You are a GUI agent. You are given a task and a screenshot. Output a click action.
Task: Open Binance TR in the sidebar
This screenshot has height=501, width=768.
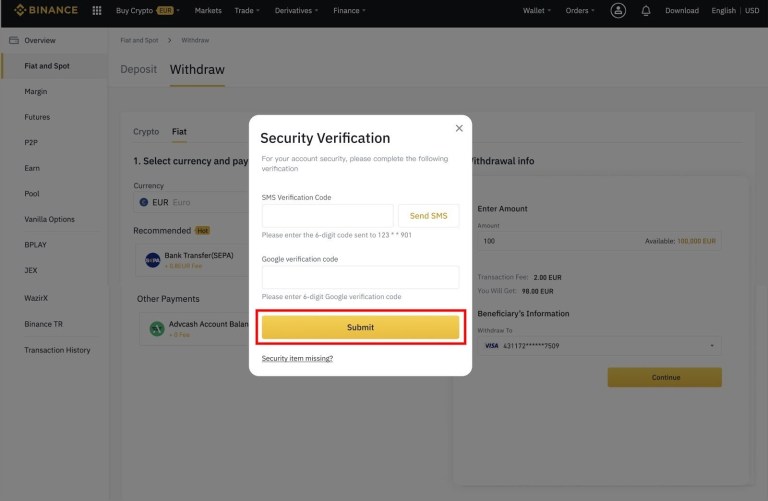click(x=44, y=324)
